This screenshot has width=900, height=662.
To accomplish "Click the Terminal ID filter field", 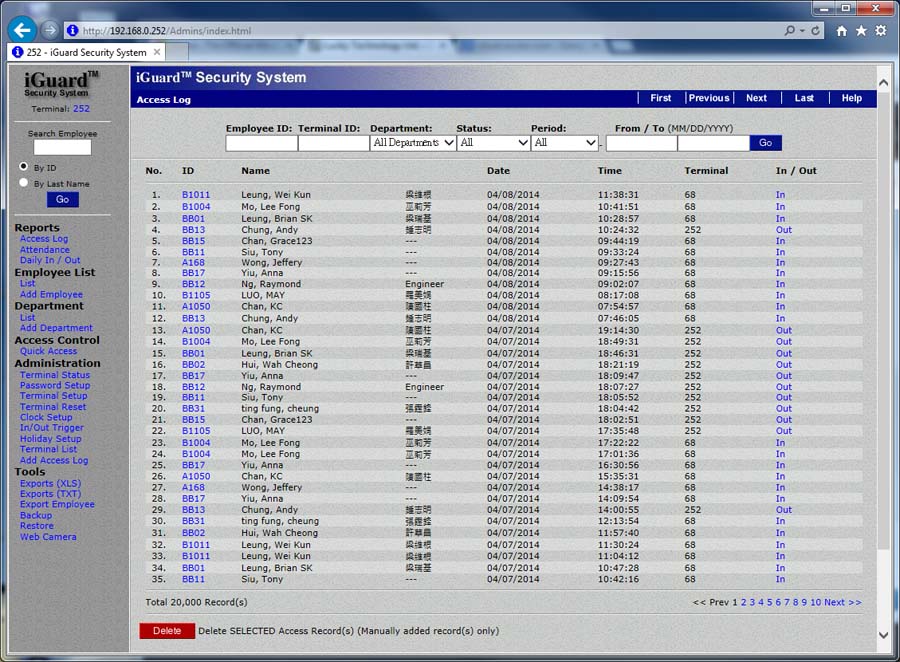I will (x=333, y=143).
